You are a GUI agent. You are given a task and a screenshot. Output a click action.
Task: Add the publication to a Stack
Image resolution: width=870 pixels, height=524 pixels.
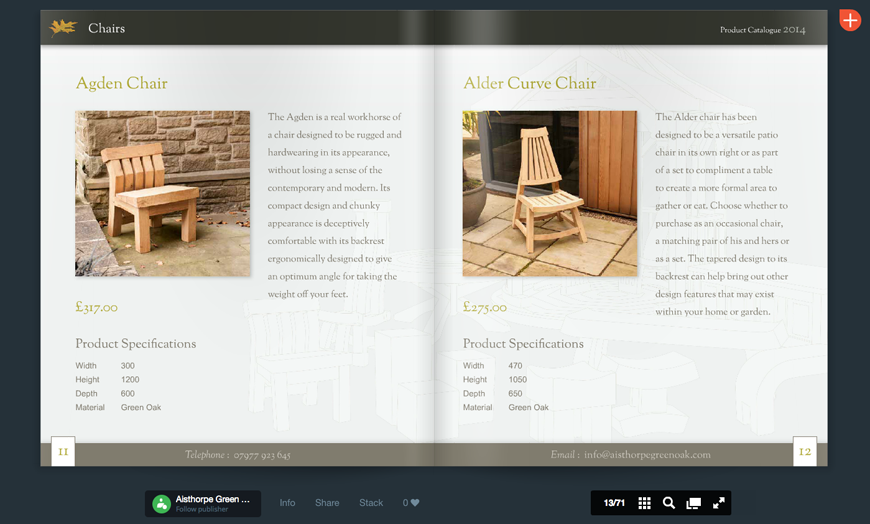(x=371, y=503)
